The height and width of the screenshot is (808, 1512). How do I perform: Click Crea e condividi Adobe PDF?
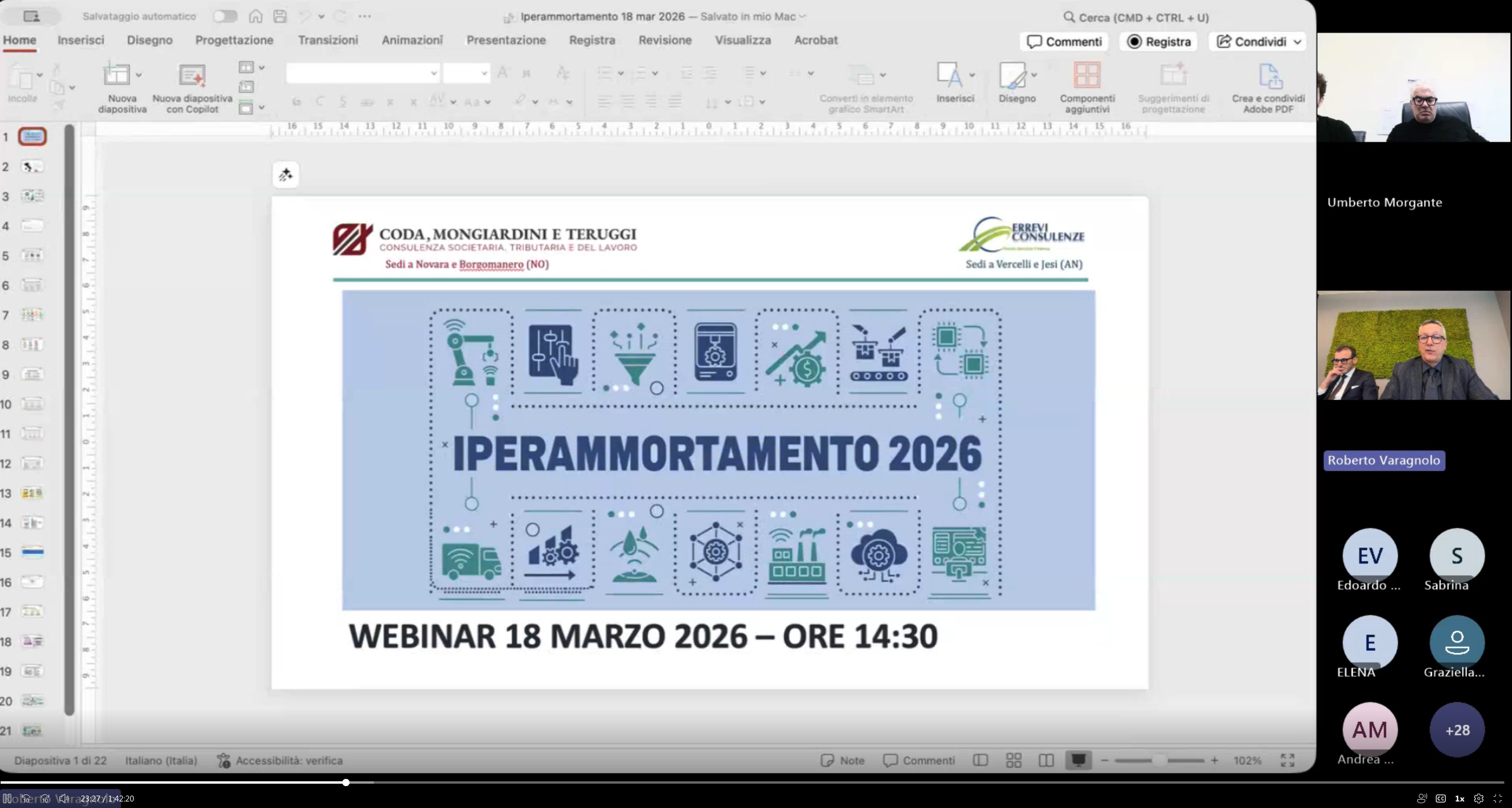pos(1268,88)
